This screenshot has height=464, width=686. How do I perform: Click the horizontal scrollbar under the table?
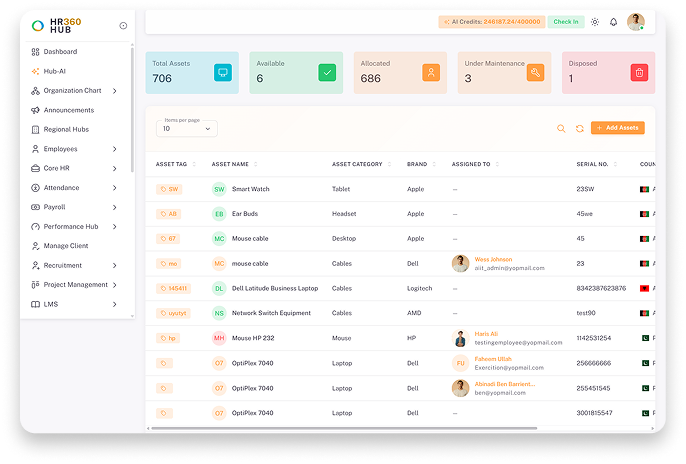pyautogui.click(x=344, y=429)
